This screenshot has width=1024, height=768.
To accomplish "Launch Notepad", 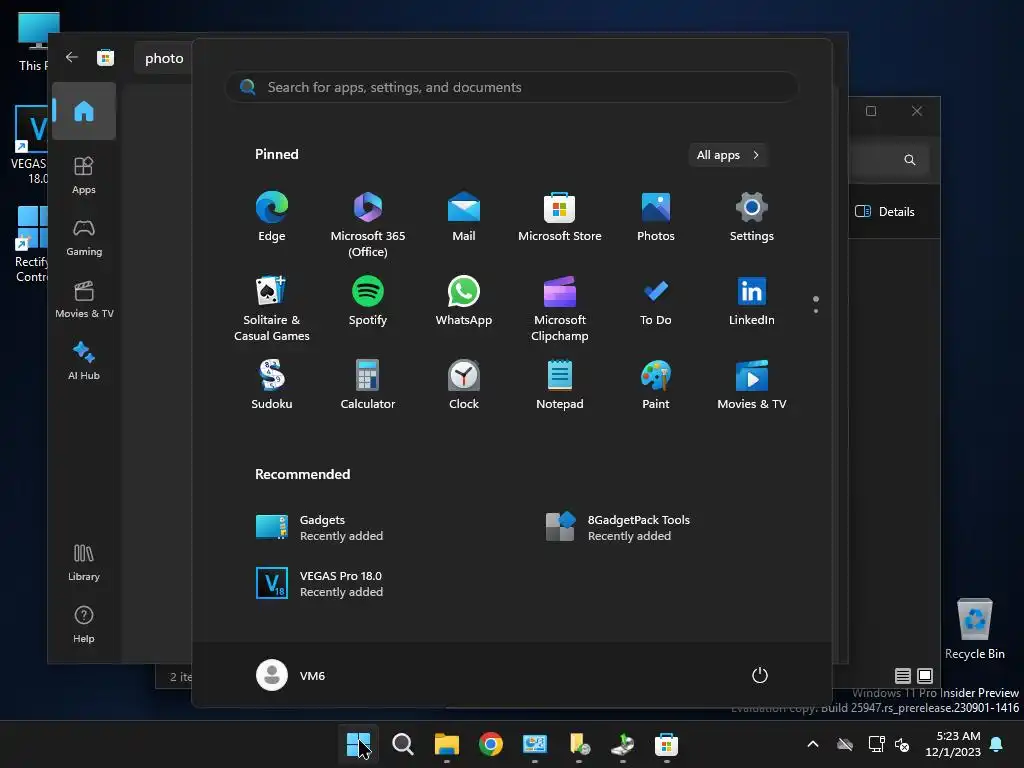I will coord(560,385).
